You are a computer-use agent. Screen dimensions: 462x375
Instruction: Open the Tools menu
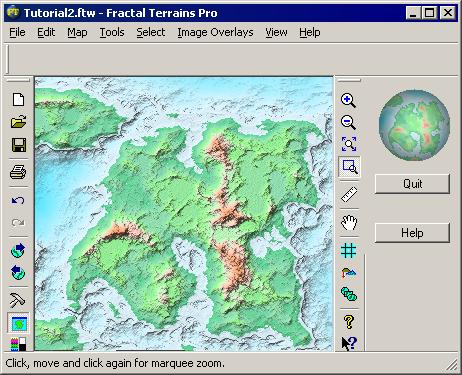(x=112, y=32)
